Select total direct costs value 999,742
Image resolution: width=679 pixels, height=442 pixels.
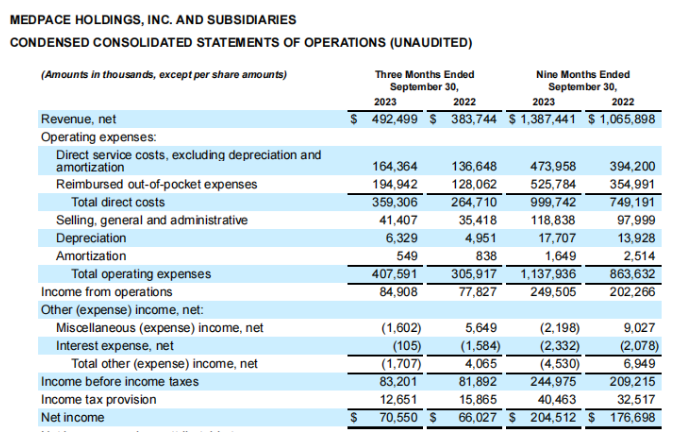(553, 202)
